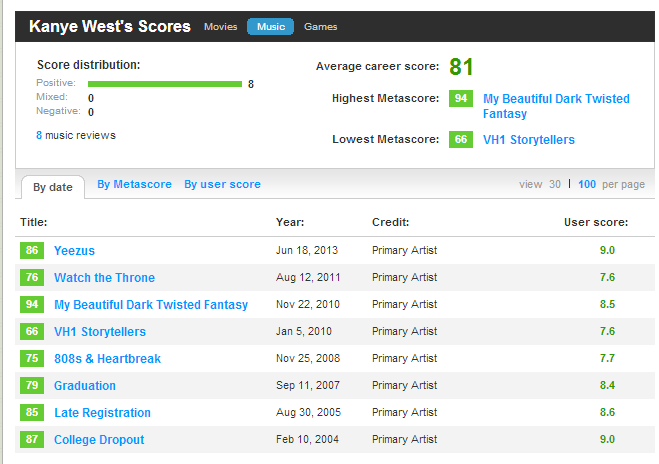Sort the list By user score
The width and height of the screenshot is (659, 464).
222,184
